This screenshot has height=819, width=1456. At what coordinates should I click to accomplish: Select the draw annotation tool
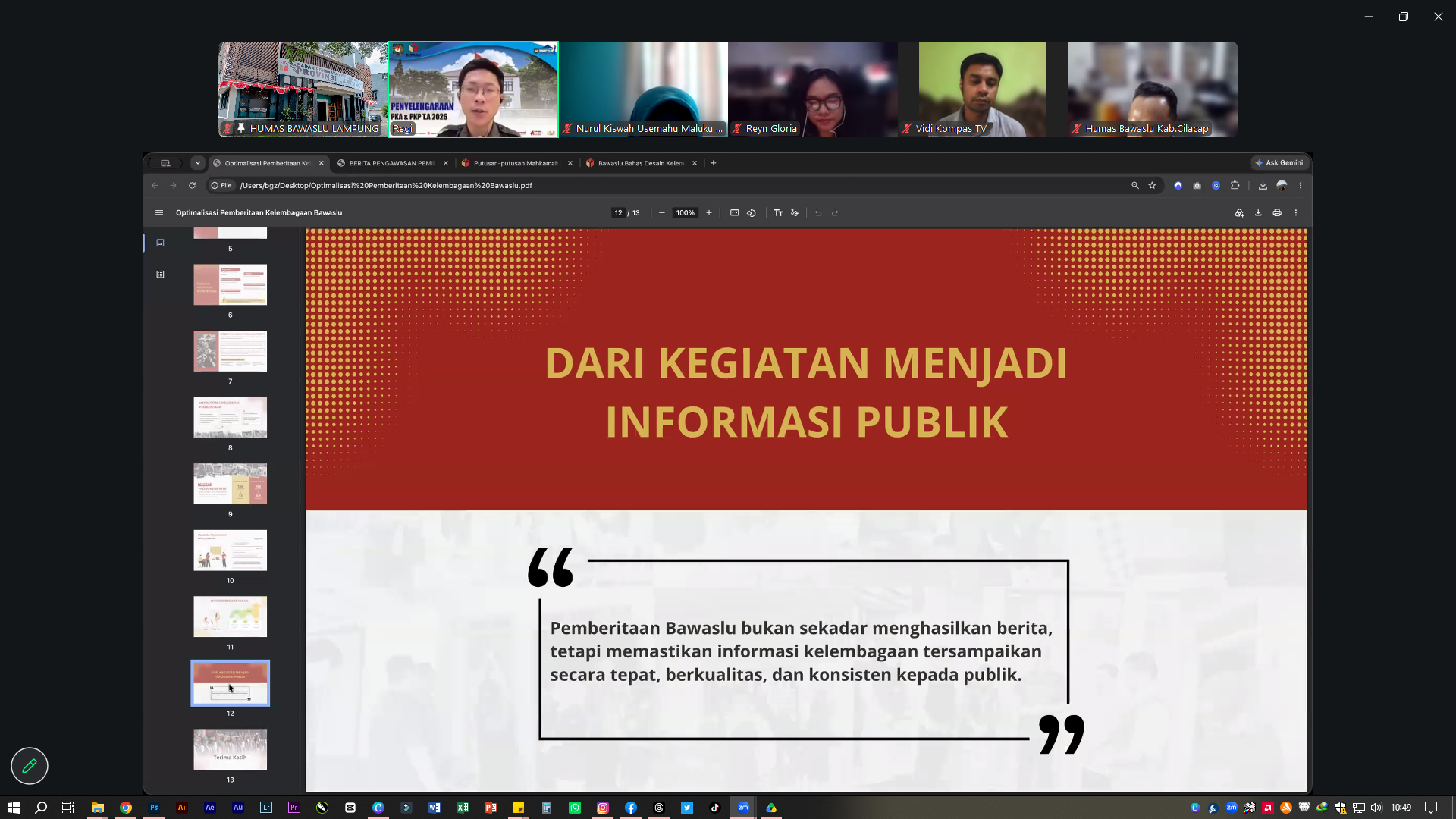795,213
